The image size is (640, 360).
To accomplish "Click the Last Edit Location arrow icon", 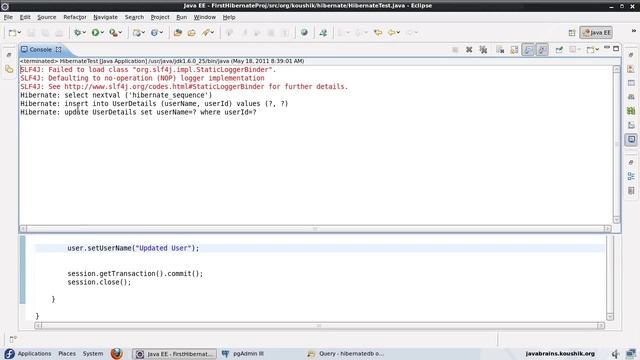I will 378,33.
